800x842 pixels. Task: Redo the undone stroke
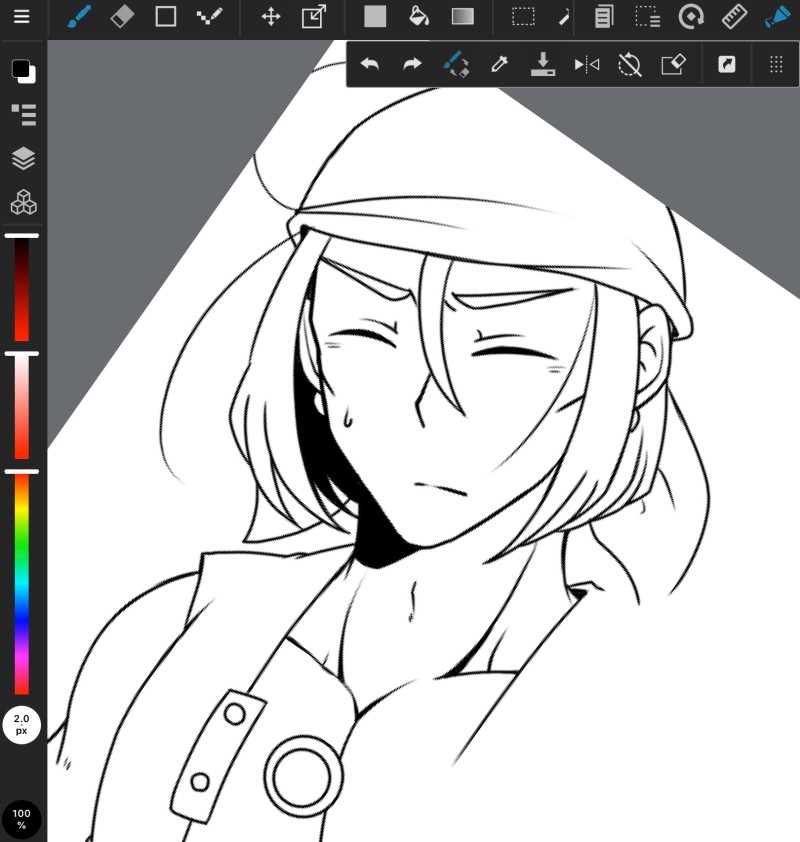(412, 64)
